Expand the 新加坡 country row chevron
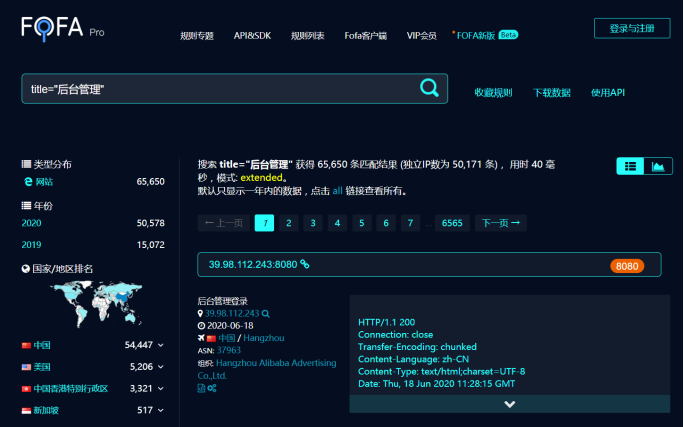 161,410
